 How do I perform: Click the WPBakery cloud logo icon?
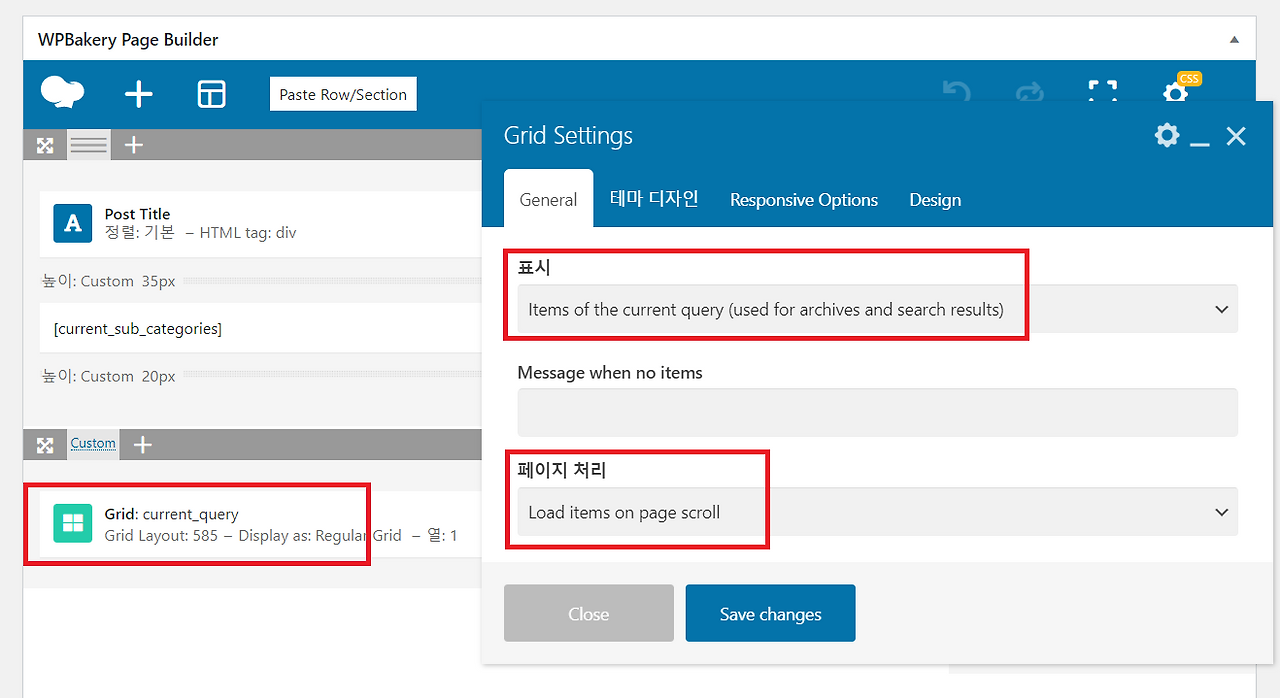tap(62, 94)
